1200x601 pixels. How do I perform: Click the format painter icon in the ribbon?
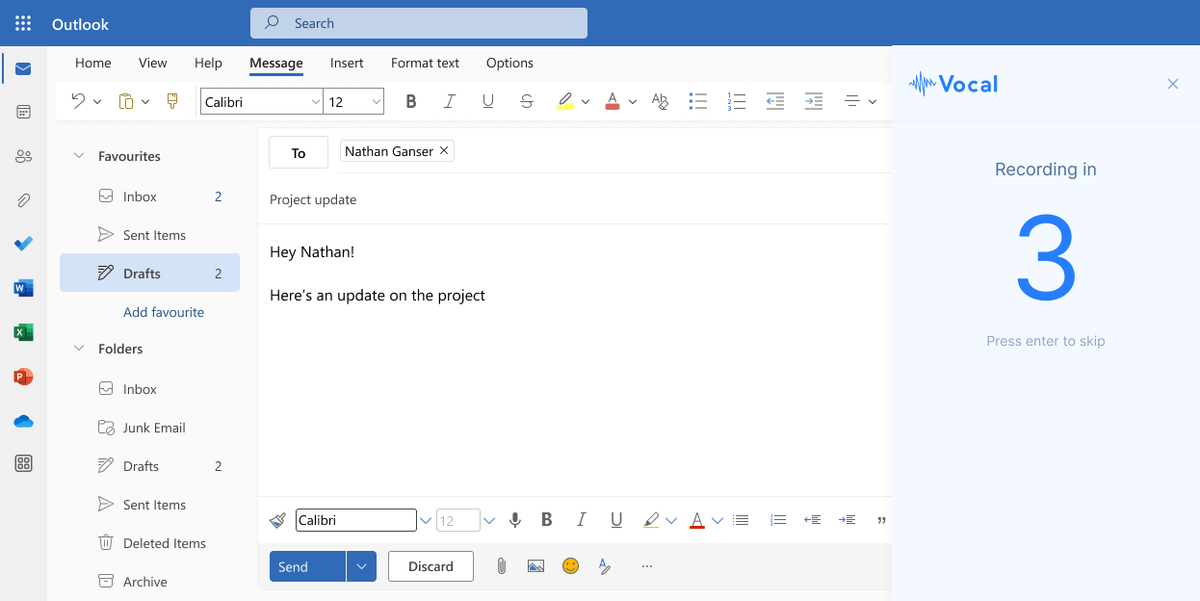(172, 101)
